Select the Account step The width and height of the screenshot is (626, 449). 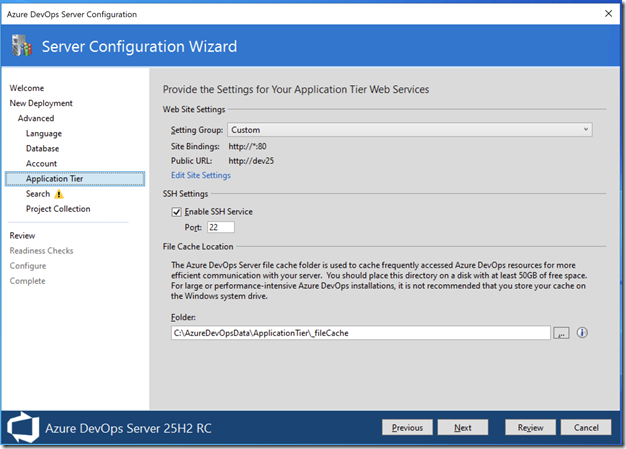tap(41, 163)
